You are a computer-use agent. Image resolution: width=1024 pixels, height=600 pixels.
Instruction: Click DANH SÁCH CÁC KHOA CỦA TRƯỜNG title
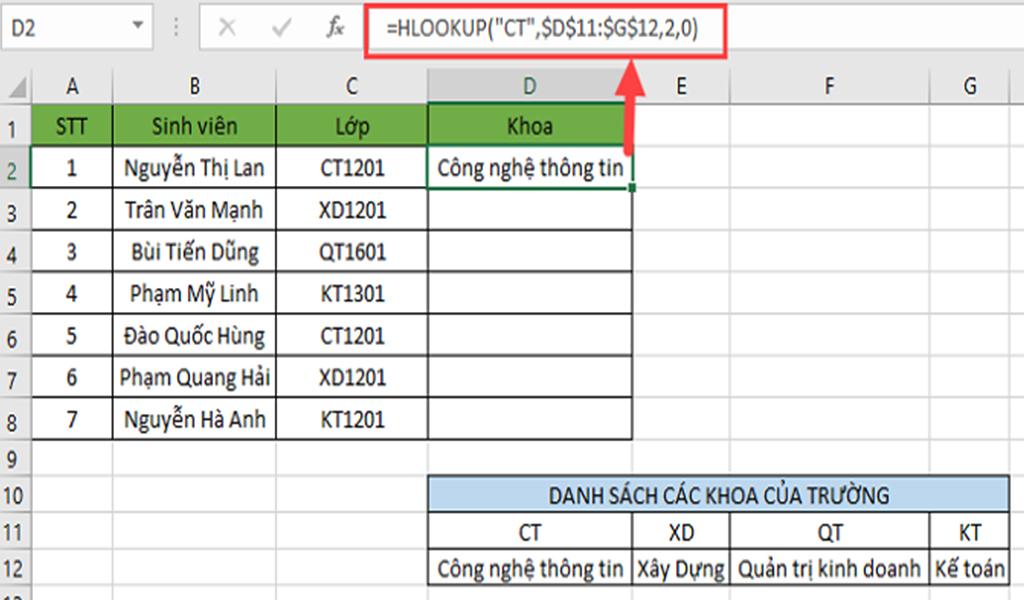tap(718, 495)
